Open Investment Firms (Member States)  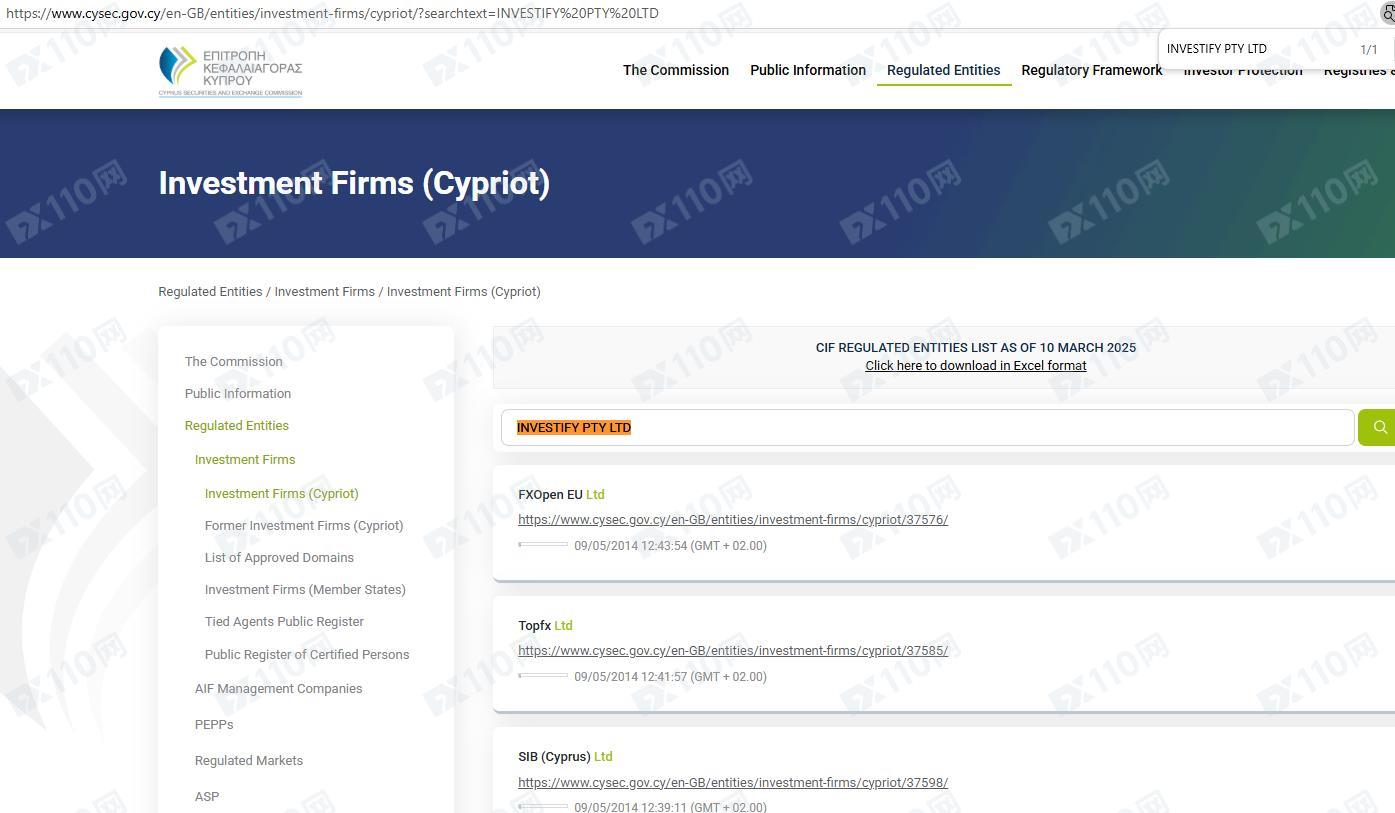305,590
